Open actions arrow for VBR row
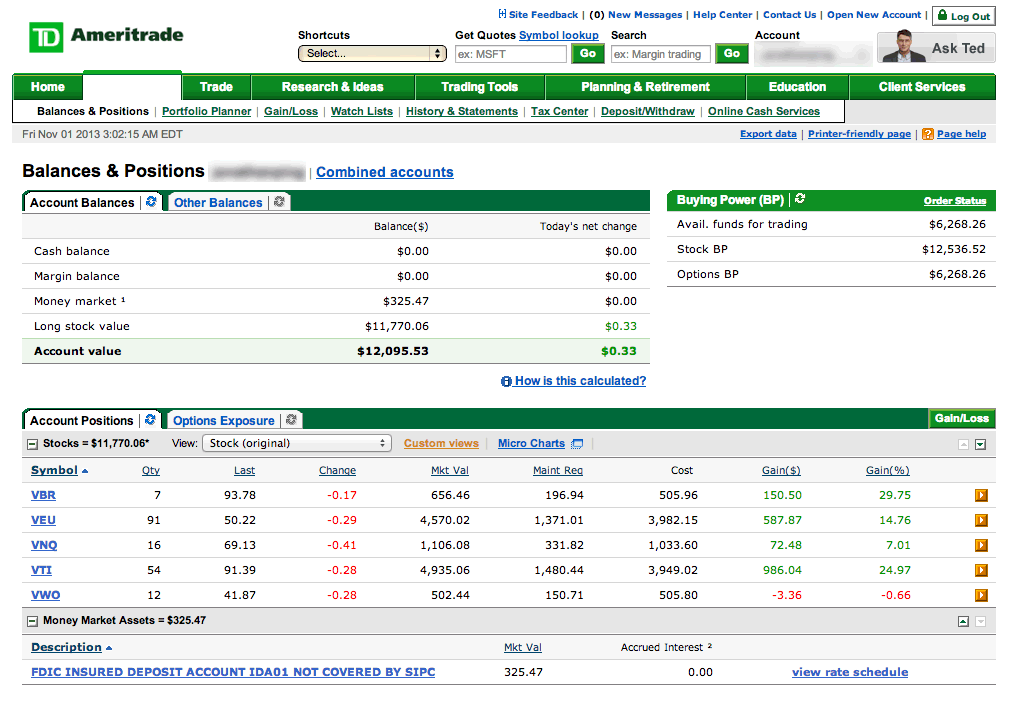This screenshot has width=1014, height=703. tap(981, 495)
